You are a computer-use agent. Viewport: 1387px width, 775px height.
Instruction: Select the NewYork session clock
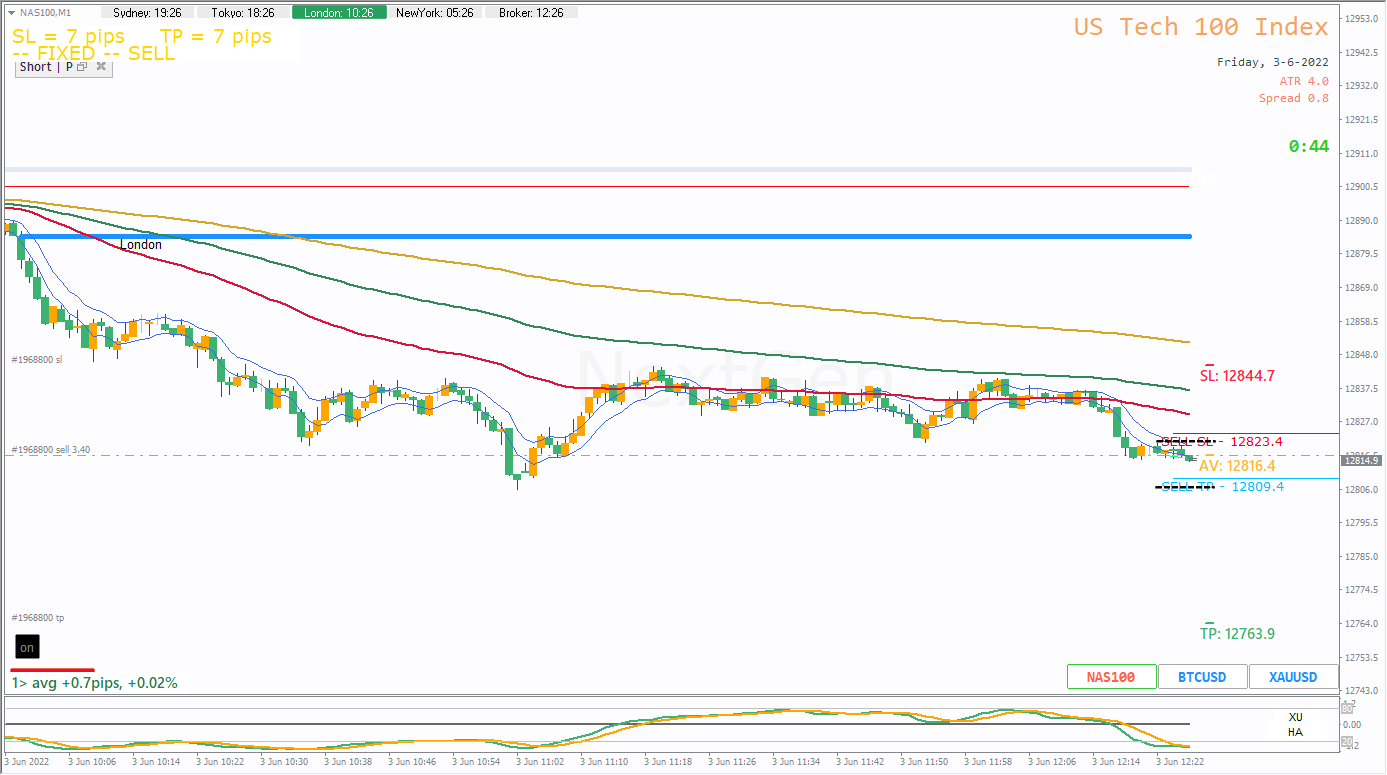[435, 13]
